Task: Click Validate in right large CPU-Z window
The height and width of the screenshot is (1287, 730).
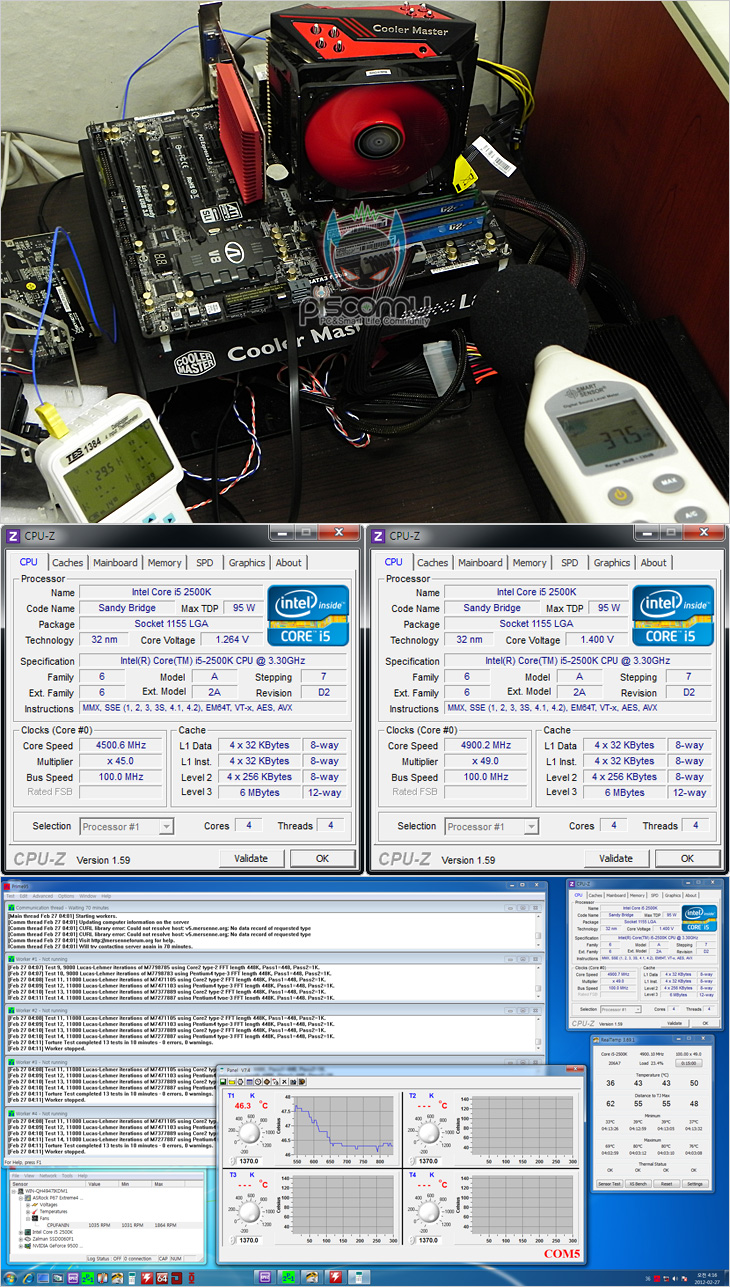Action: click(x=616, y=858)
